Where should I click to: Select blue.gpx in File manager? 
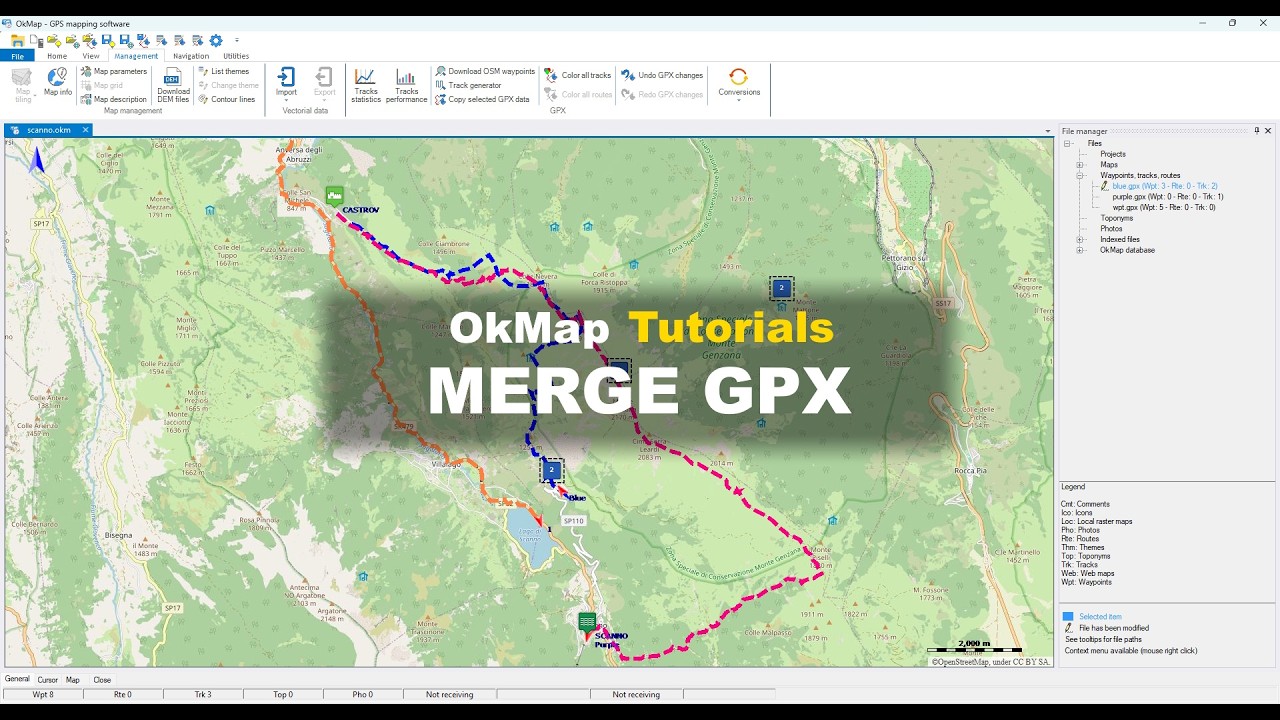point(1164,186)
